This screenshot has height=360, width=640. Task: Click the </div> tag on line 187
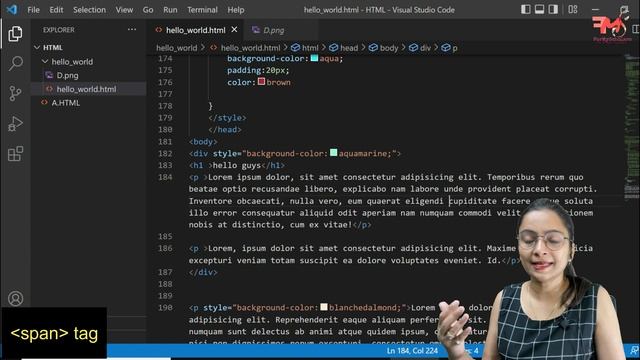(x=203, y=272)
